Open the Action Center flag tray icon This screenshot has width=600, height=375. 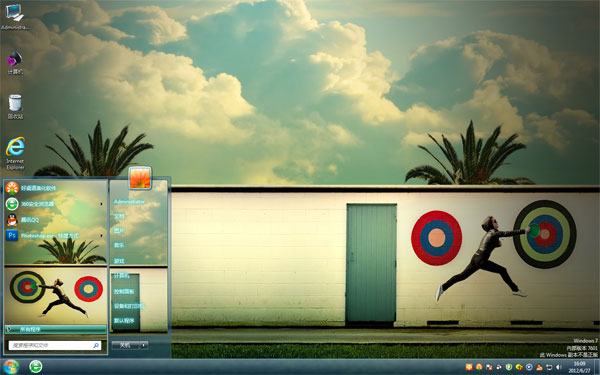point(489,367)
